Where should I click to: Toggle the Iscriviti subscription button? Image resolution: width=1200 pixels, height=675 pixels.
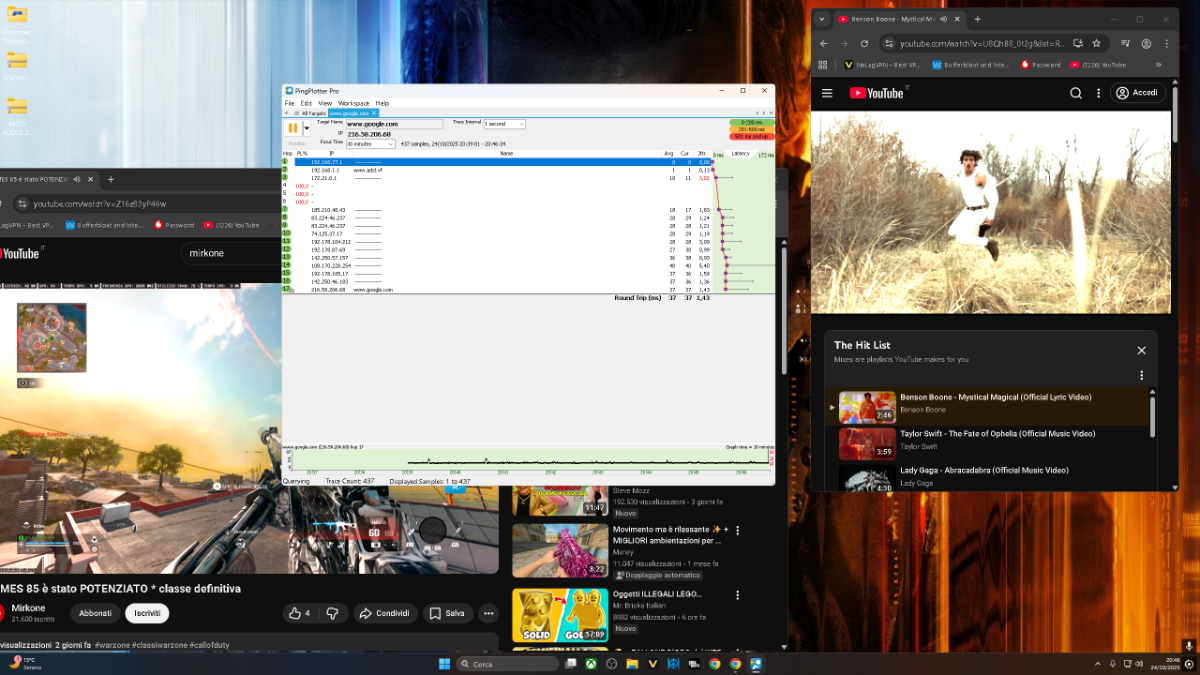(x=147, y=613)
